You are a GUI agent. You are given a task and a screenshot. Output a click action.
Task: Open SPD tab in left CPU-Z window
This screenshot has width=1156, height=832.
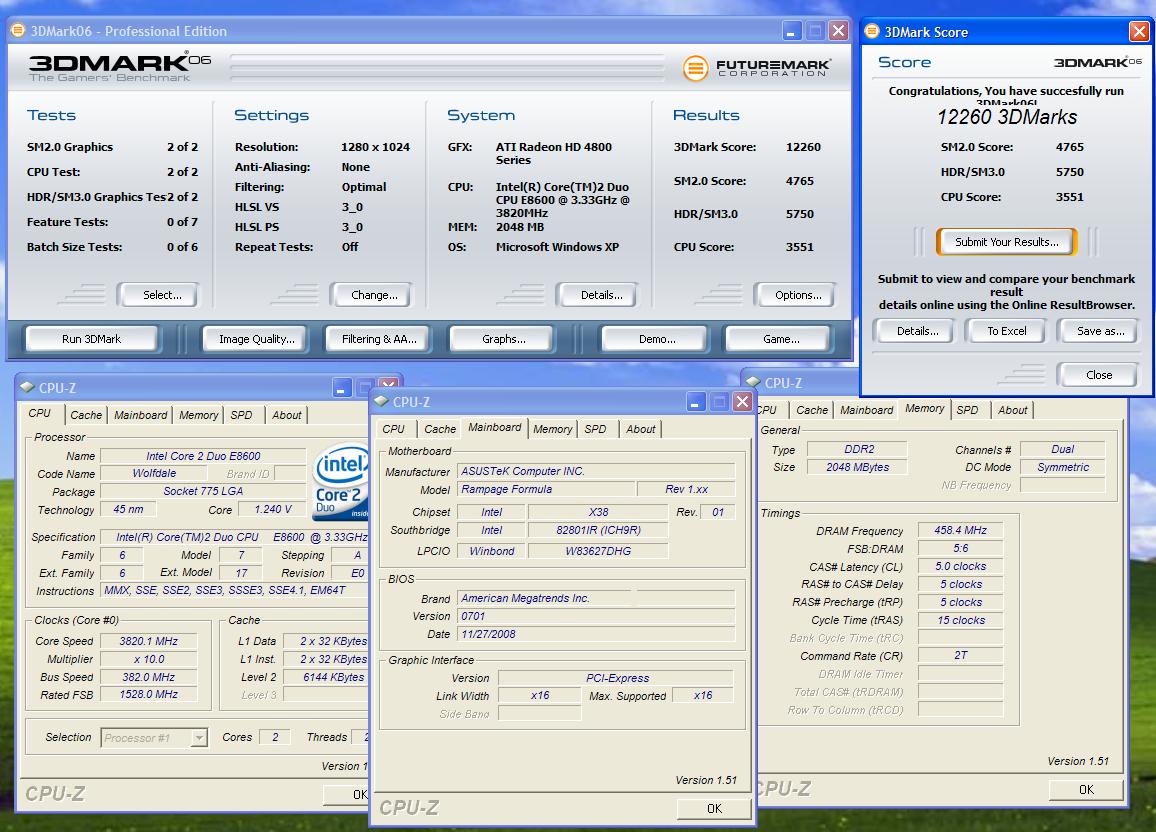pos(241,415)
